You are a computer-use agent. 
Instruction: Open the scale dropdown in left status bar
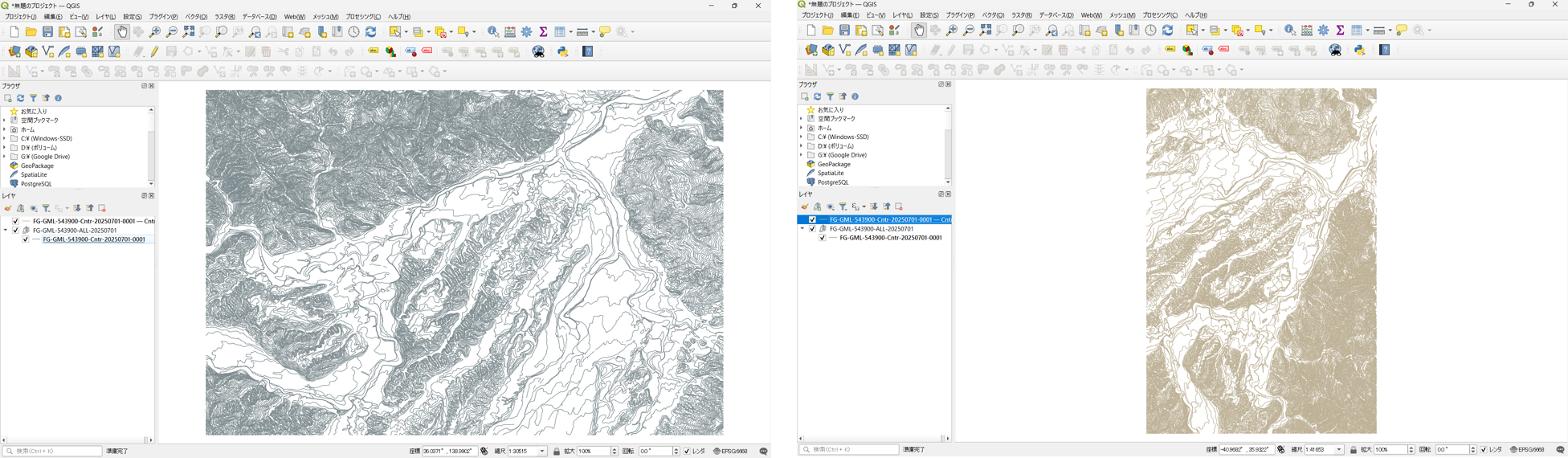542,452
